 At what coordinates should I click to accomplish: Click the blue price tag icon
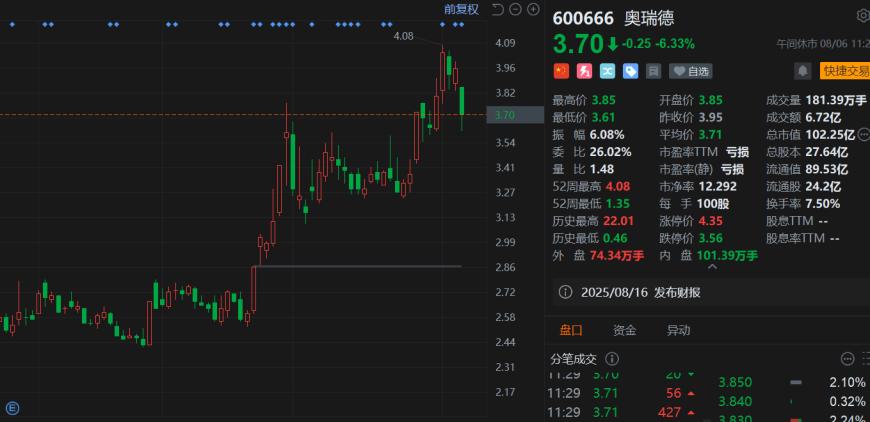(630, 71)
